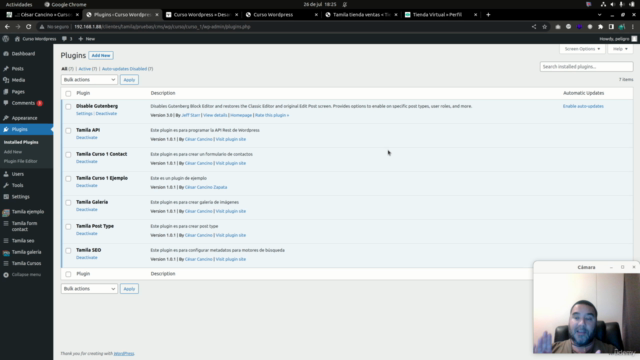Image resolution: width=640 pixels, height=360 pixels.
Task: Deactivate the Tamila API plugin
Action: point(87,138)
